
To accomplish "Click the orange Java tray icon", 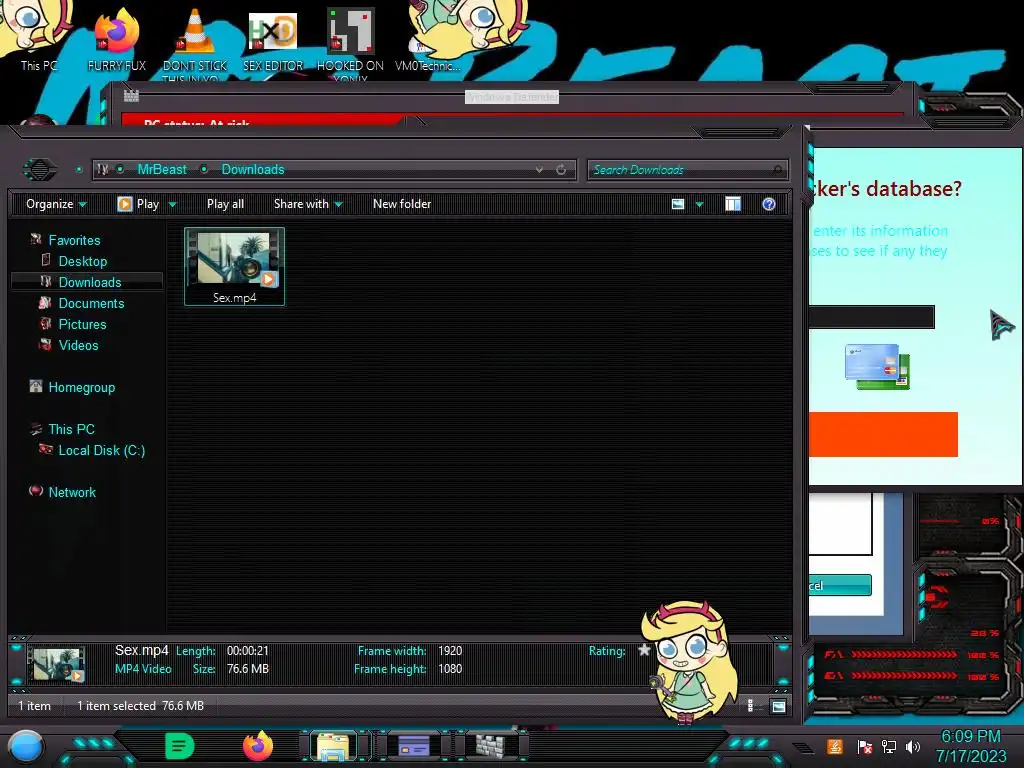I will [x=835, y=746].
